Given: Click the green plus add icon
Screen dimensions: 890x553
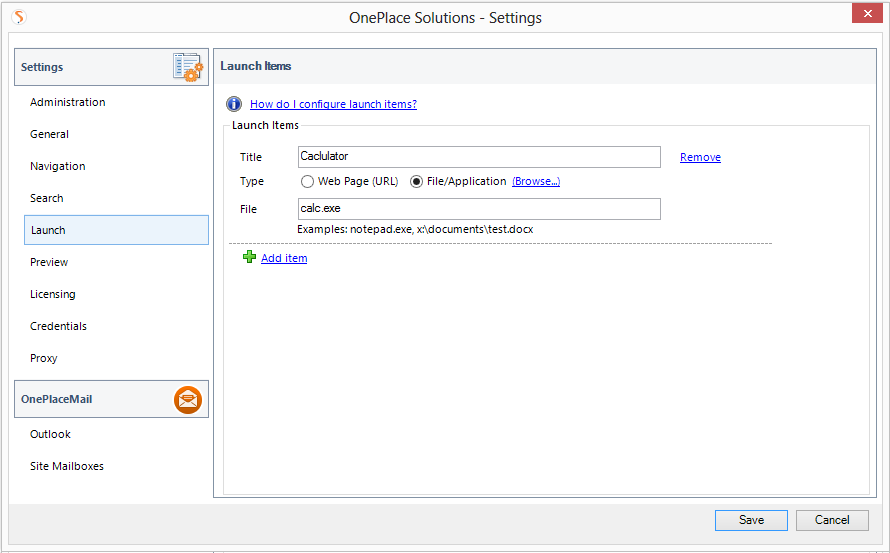Looking at the screenshot, I should pos(249,258).
